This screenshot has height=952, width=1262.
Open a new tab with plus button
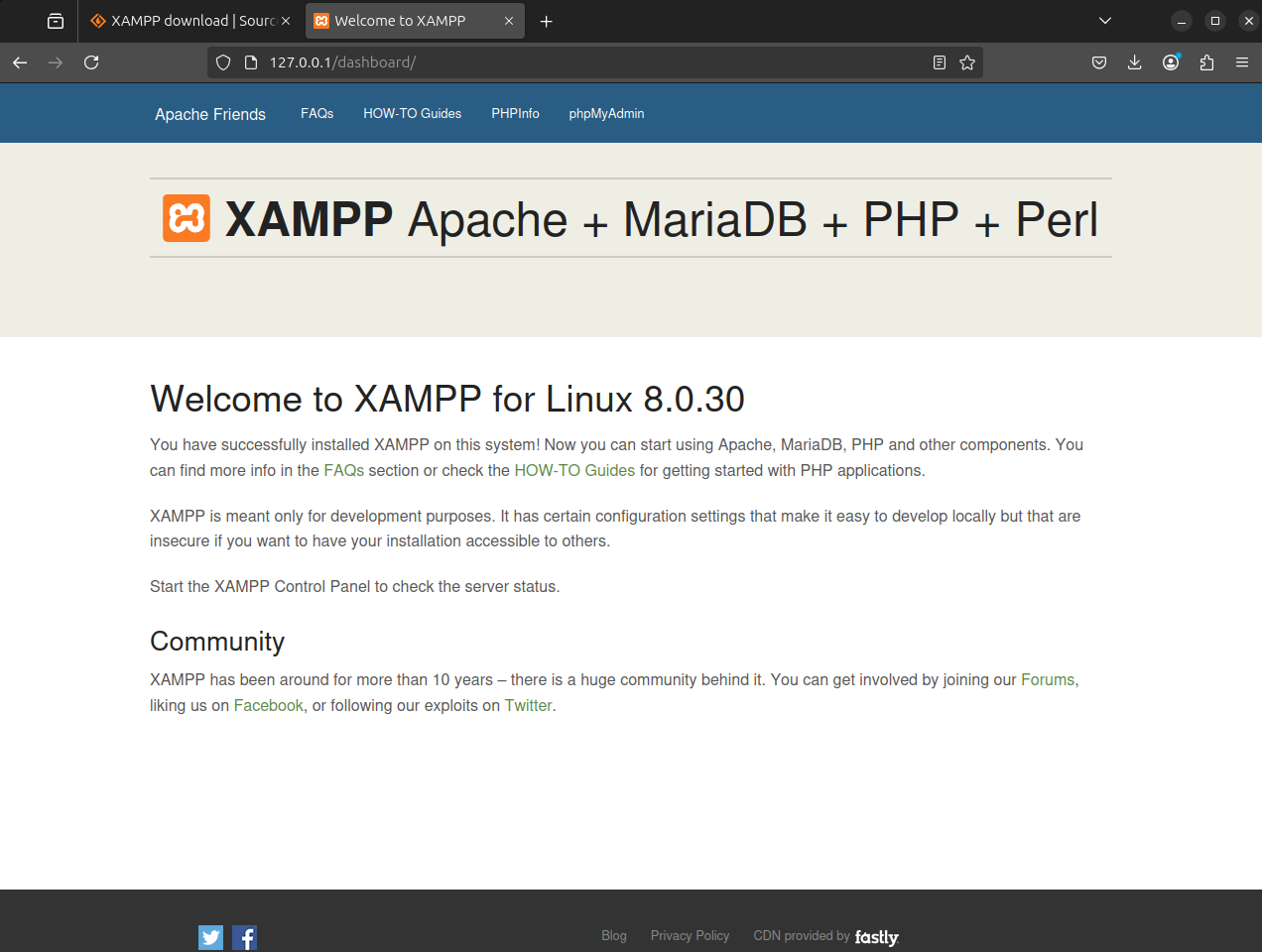[x=546, y=21]
